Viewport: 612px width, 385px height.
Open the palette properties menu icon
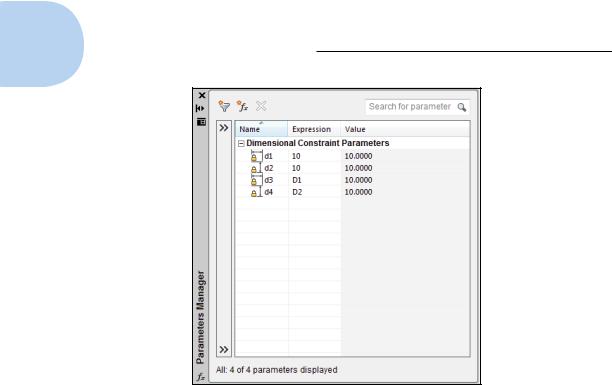pyautogui.click(x=201, y=122)
